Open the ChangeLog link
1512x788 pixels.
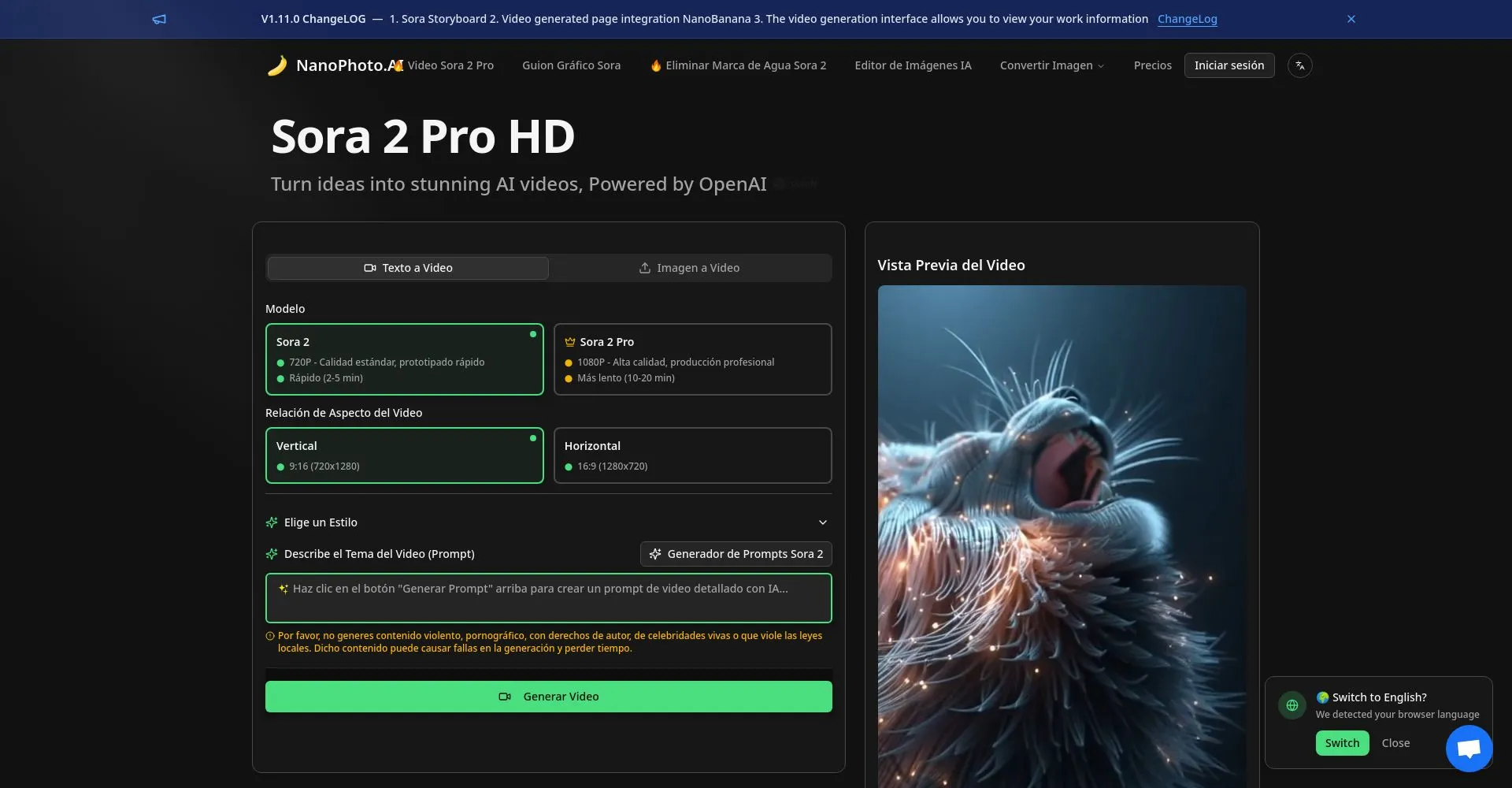click(x=1187, y=19)
